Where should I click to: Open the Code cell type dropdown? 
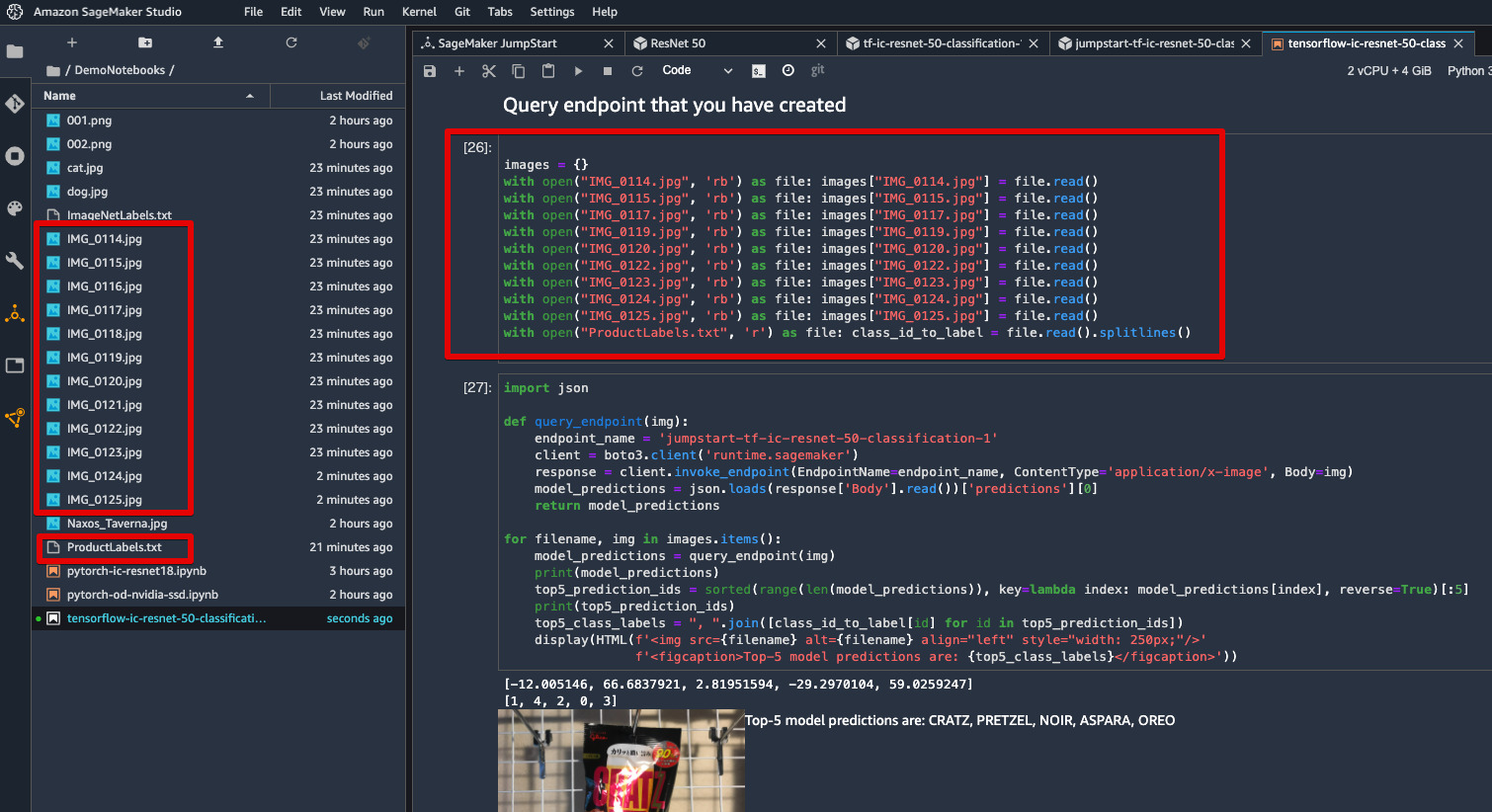(704, 70)
